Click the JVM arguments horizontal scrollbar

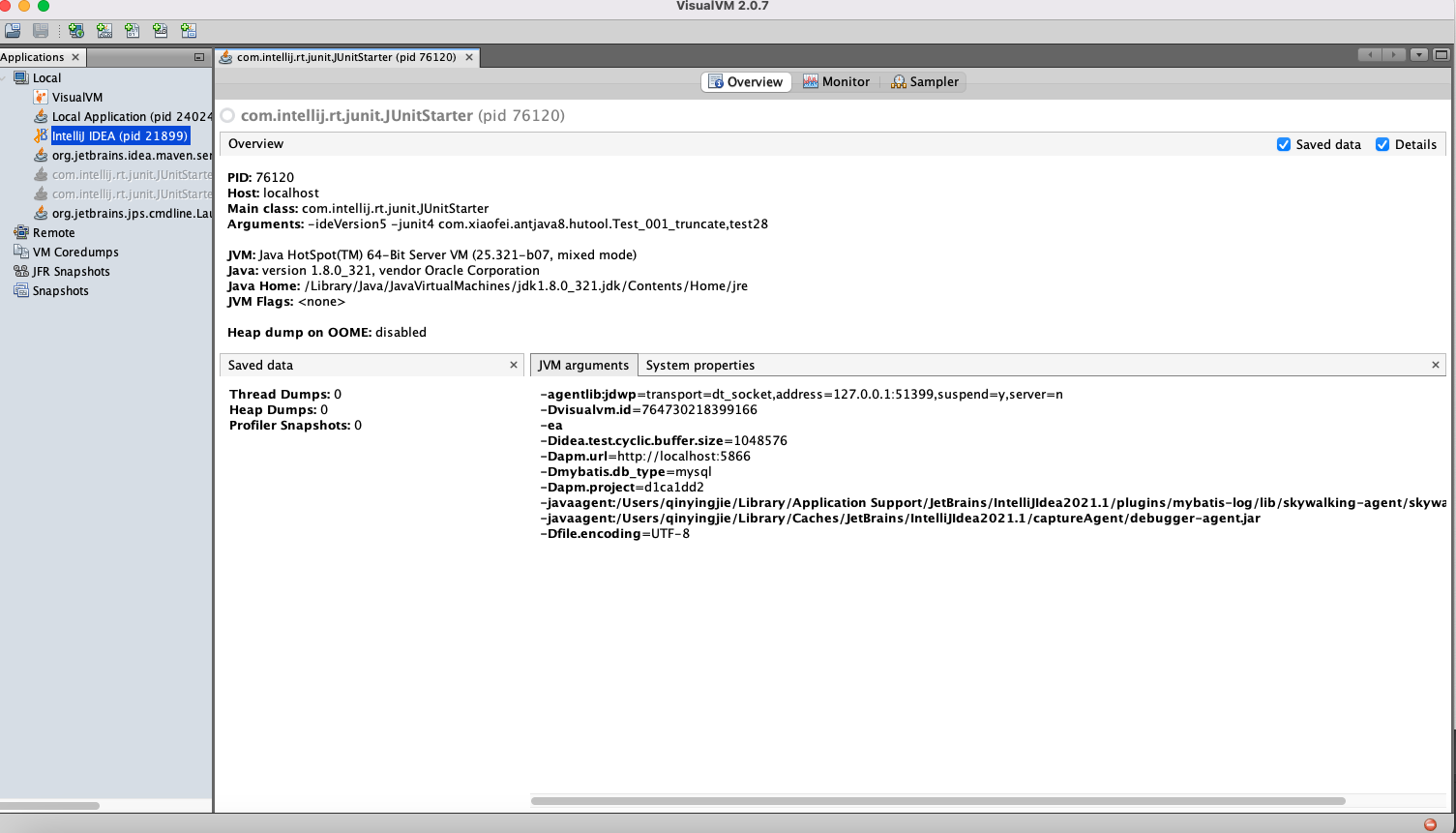coord(937,801)
